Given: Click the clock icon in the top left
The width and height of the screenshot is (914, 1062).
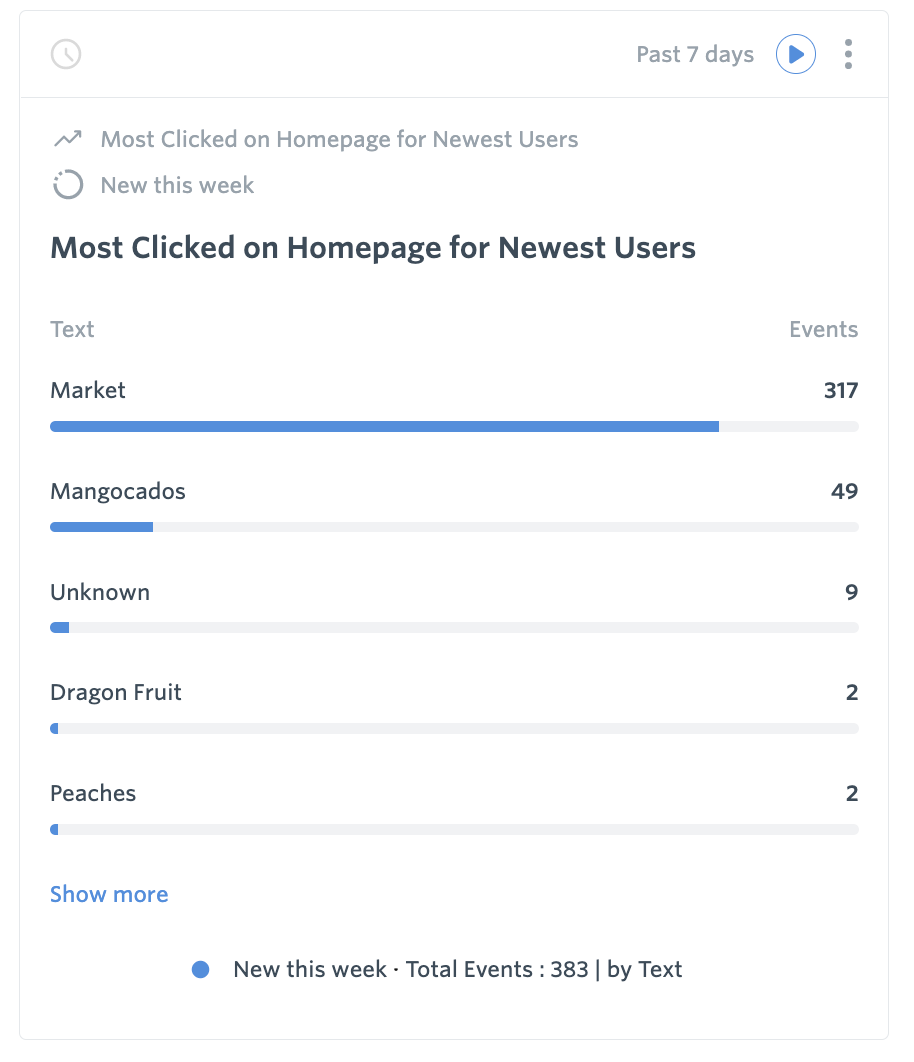Looking at the screenshot, I should (x=66, y=54).
